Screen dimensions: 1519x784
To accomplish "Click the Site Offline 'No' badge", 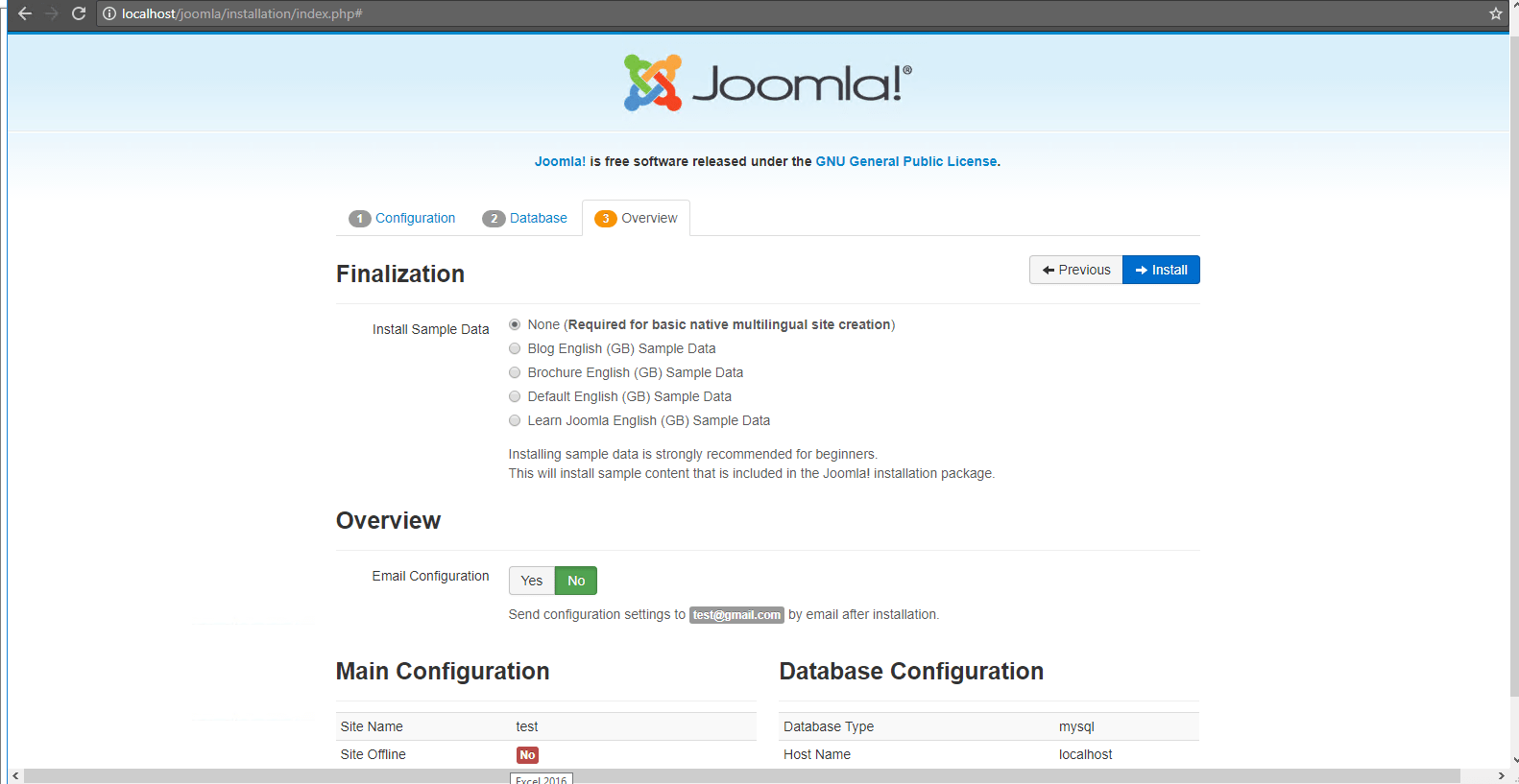I will pos(527,755).
